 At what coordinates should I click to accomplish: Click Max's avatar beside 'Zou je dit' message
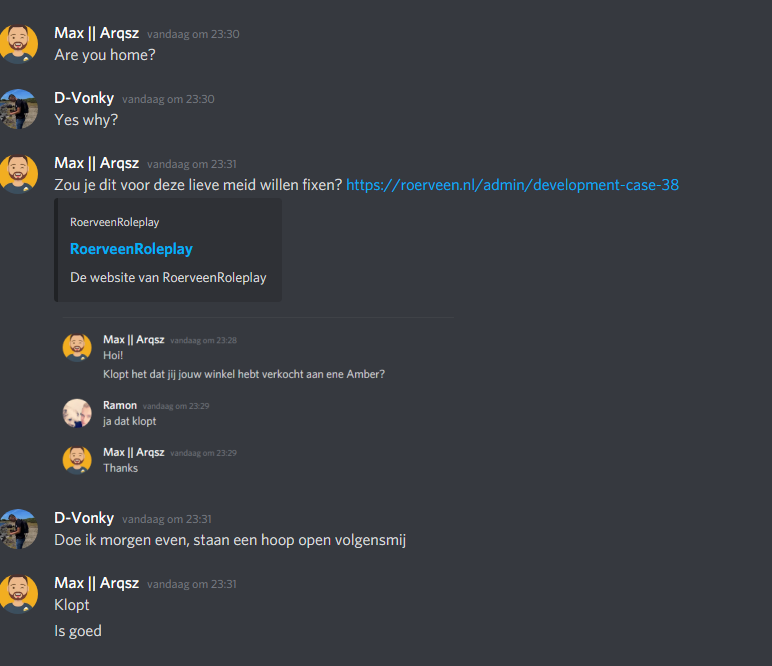click(19, 174)
